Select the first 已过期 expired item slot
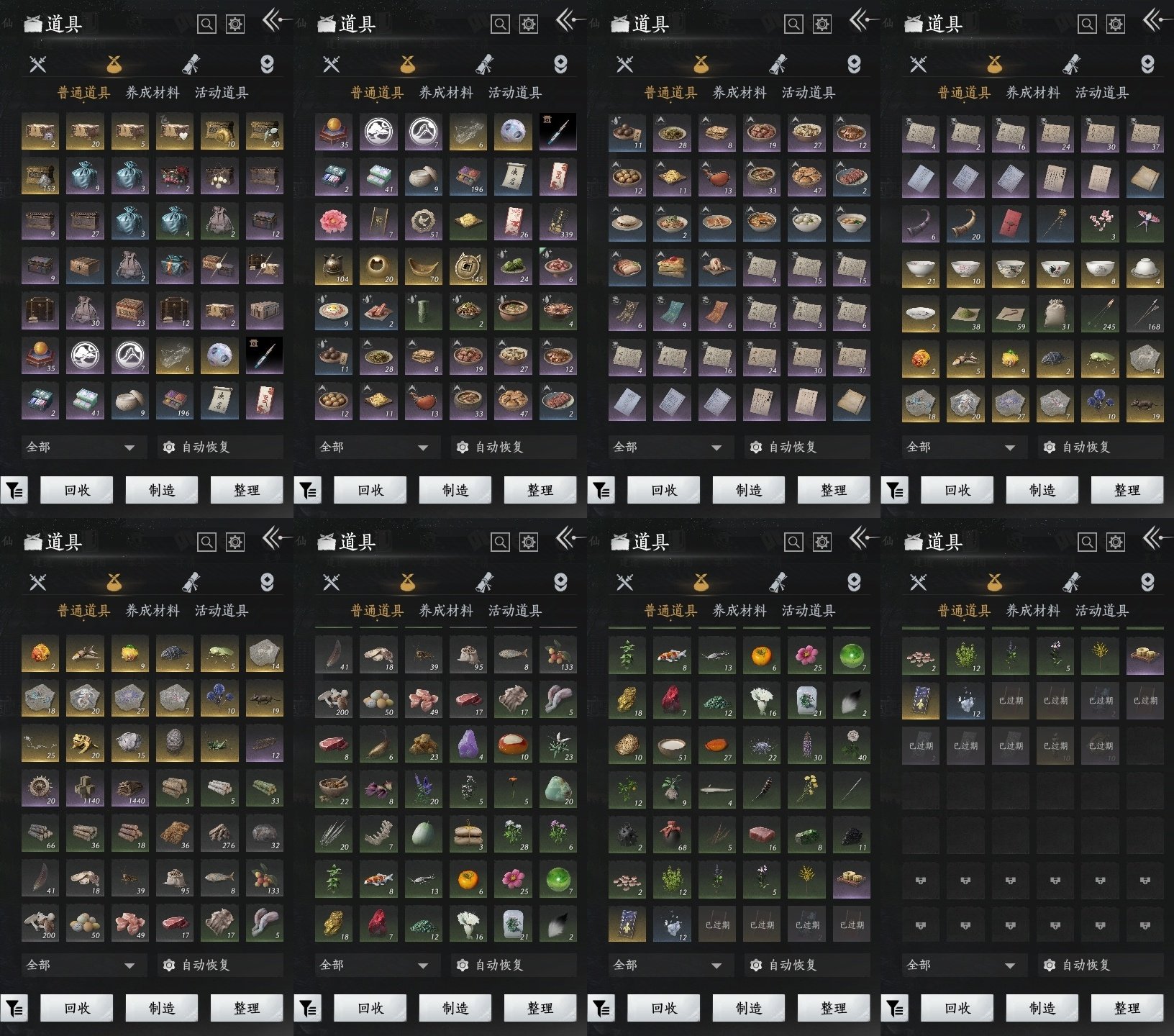 (x=717, y=924)
